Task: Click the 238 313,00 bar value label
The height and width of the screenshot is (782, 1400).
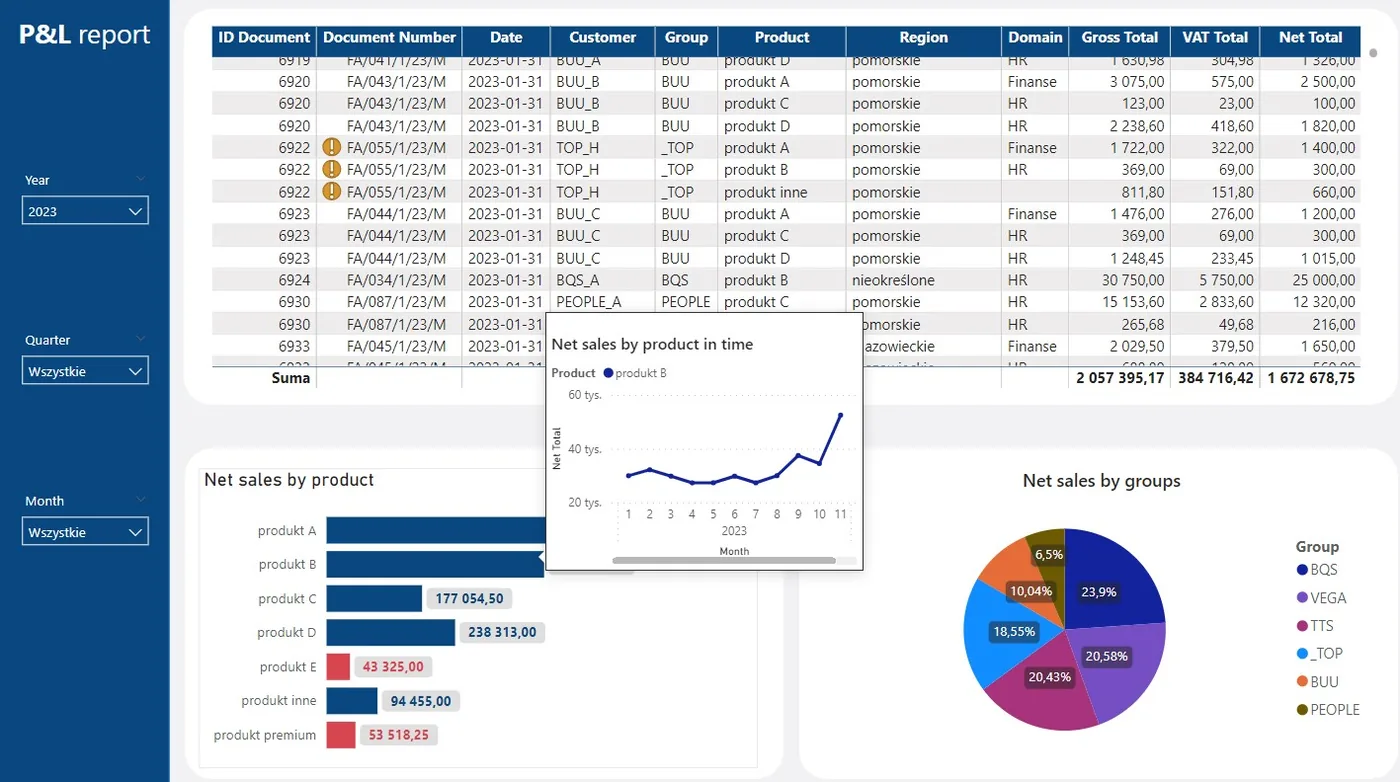Action: 502,632
